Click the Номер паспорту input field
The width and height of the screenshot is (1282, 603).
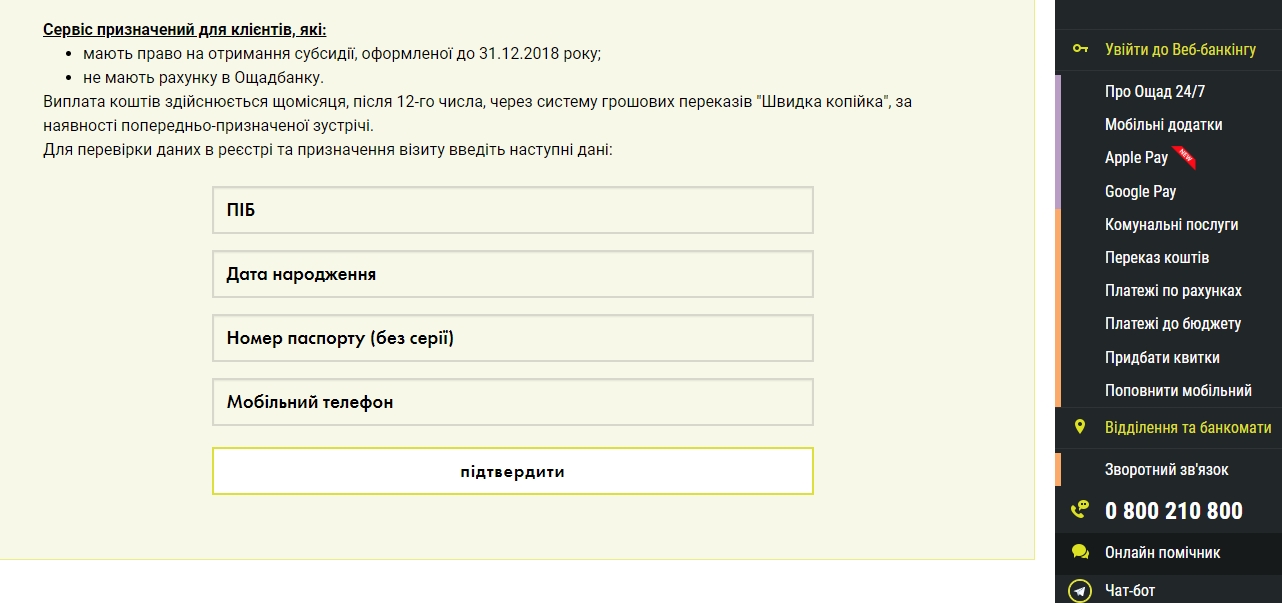[512, 338]
